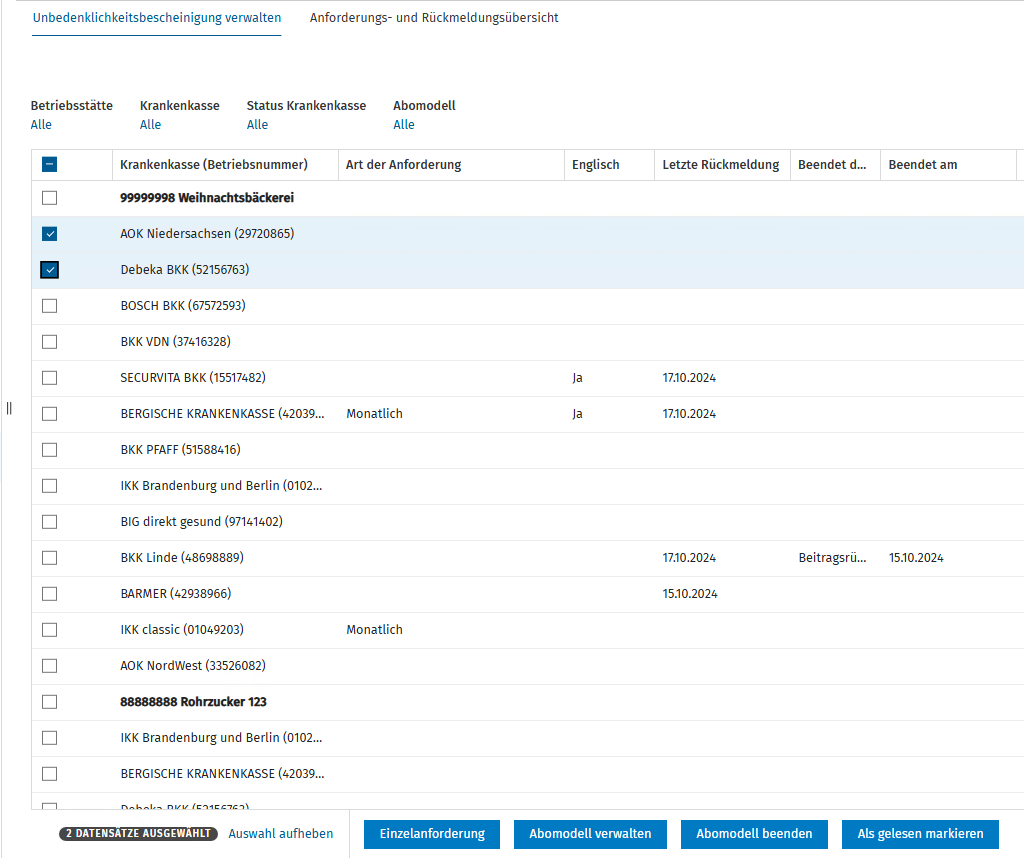Click the Einzelanforderung button
The width and height of the screenshot is (1024, 858).
pos(432,834)
